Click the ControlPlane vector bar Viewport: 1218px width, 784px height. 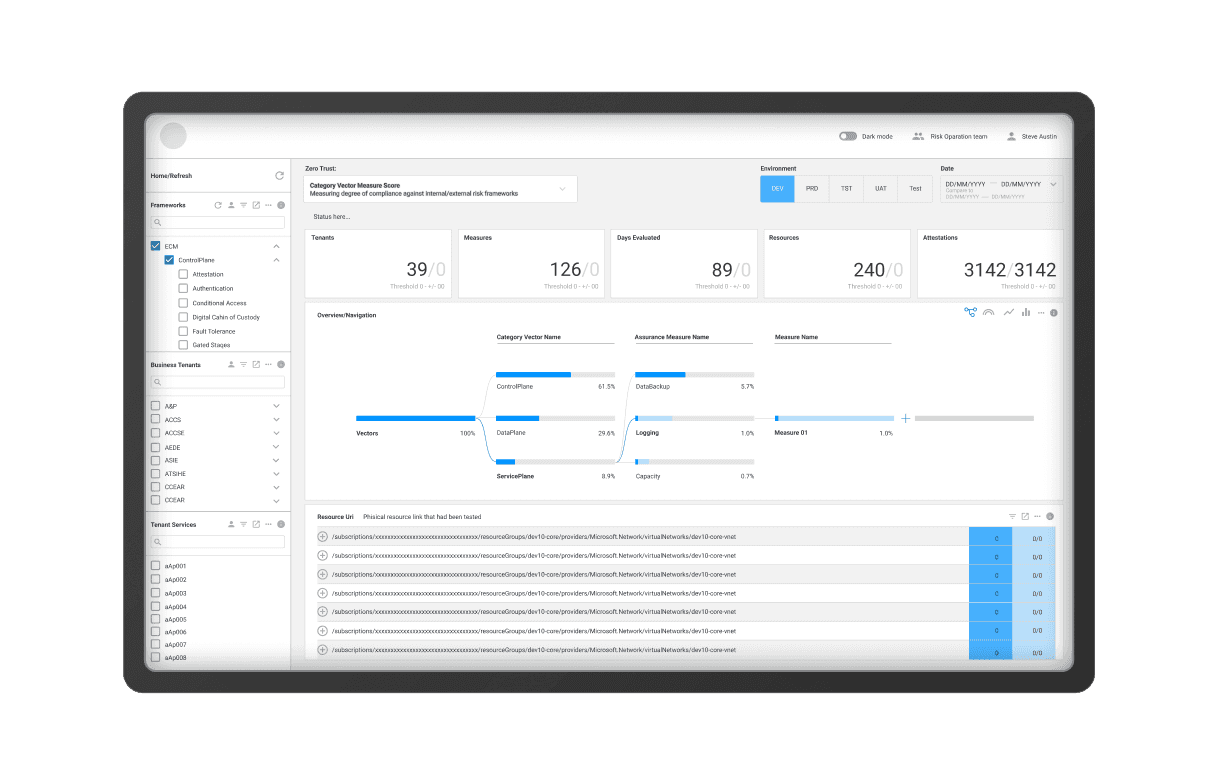[x=555, y=374]
